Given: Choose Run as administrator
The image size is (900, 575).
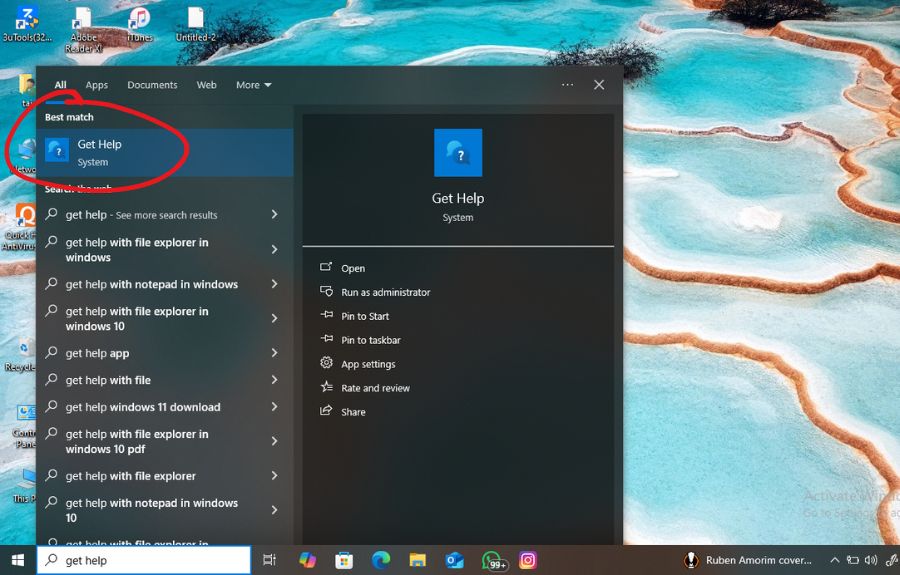Looking at the screenshot, I should click(386, 292).
